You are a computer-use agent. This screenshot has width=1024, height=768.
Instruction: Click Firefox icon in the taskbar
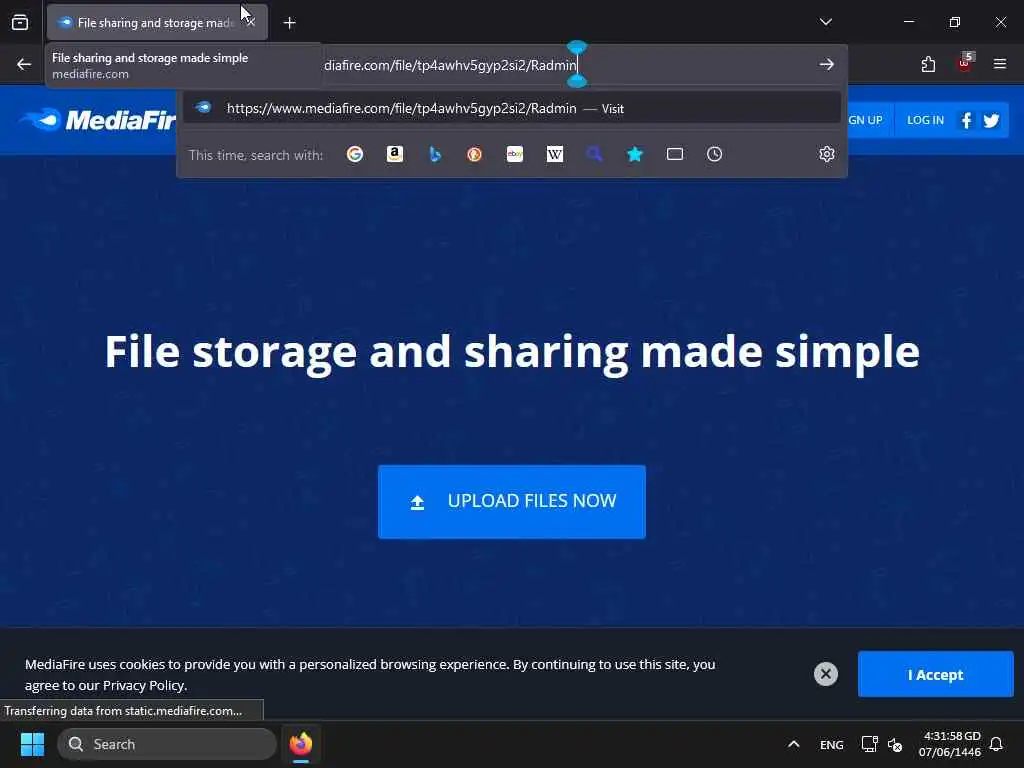(x=300, y=744)
